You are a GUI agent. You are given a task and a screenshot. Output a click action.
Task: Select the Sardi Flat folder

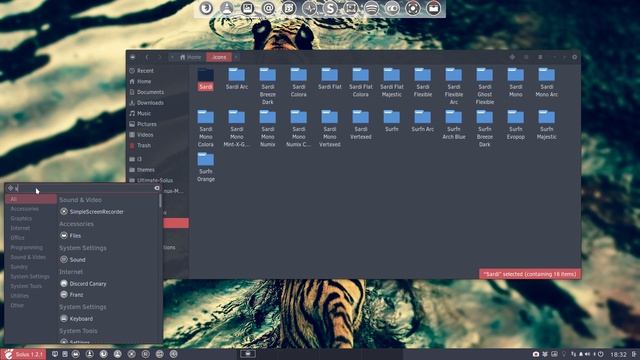coord(330,79)
